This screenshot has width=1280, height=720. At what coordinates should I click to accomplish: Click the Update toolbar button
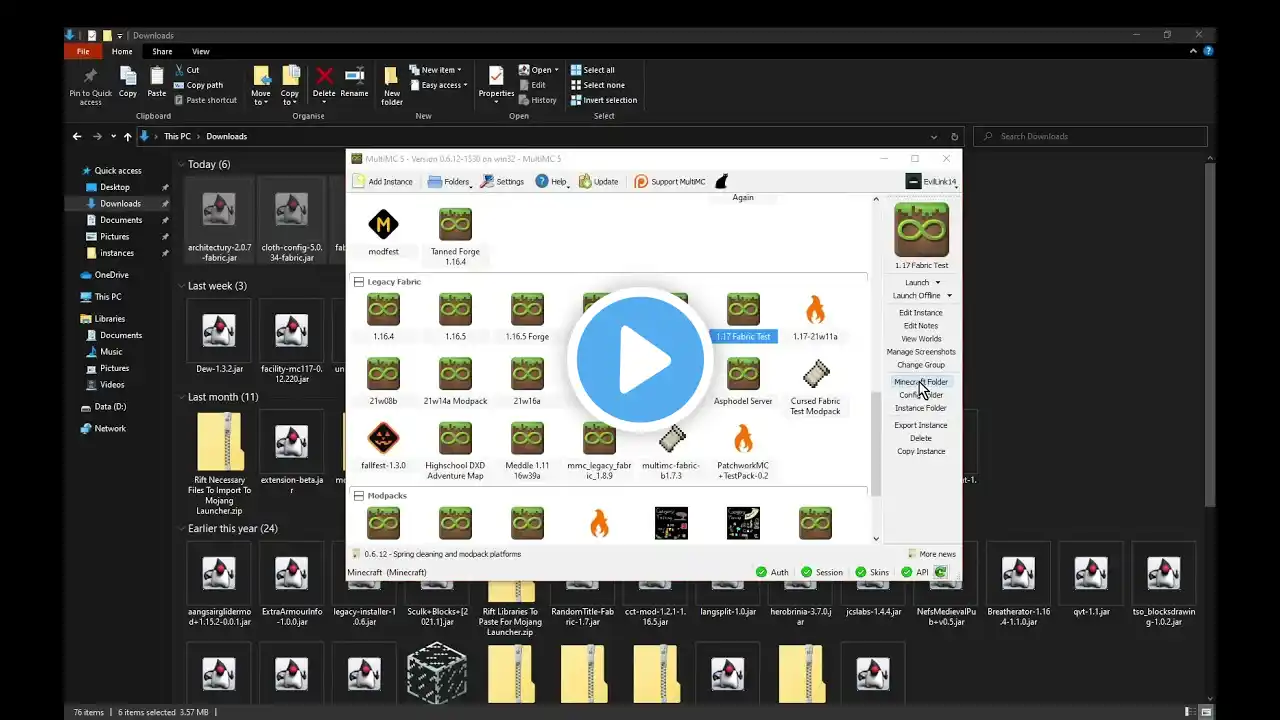(x=598, y=181)
